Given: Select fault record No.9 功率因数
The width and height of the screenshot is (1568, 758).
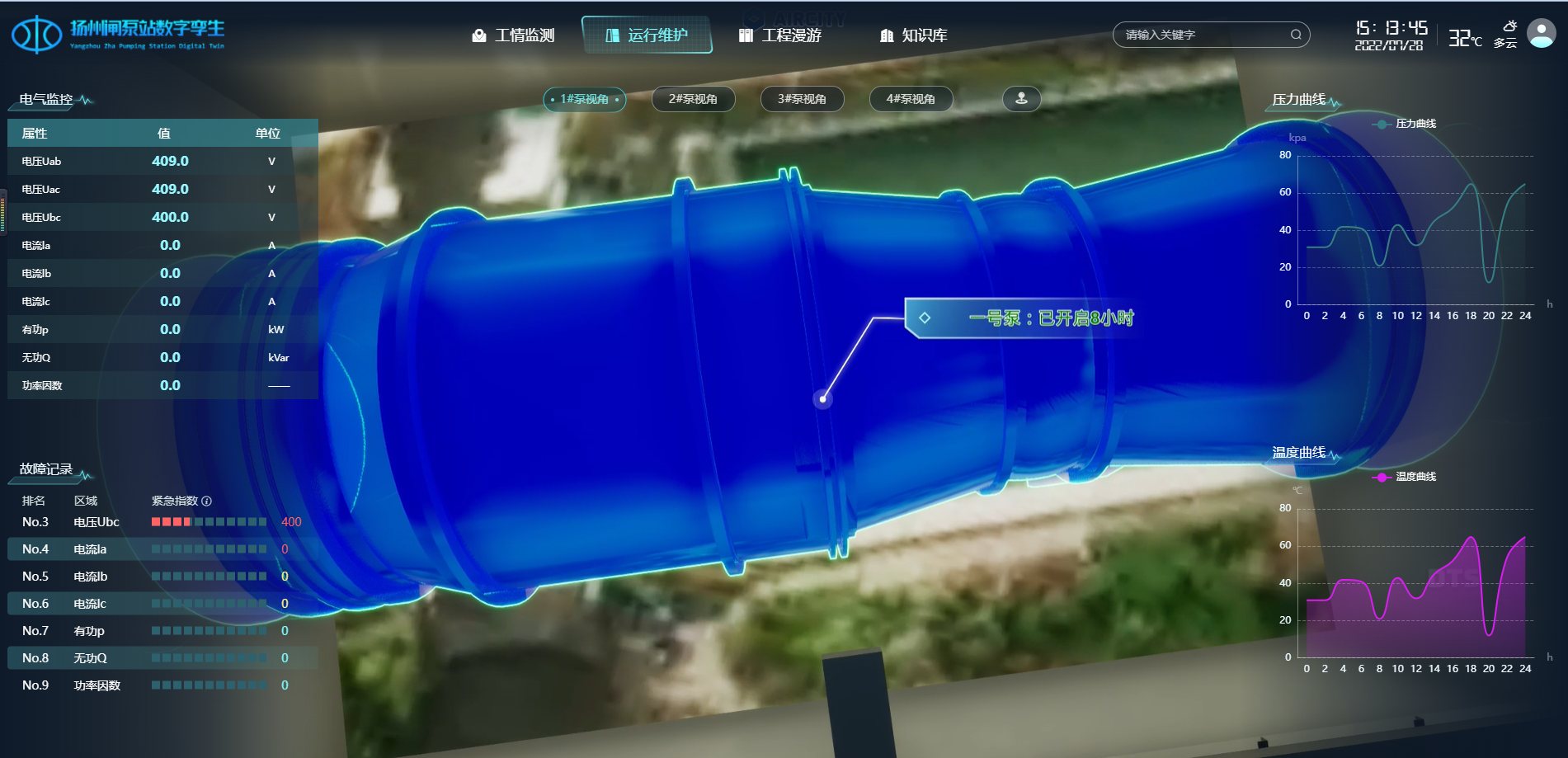Looking at the screenshot, I should tap(162, 685).
